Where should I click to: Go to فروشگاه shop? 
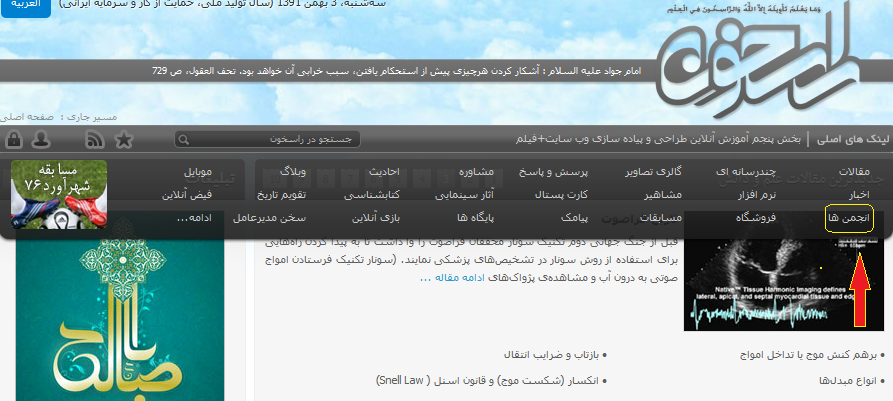click(x=756, y=218)
